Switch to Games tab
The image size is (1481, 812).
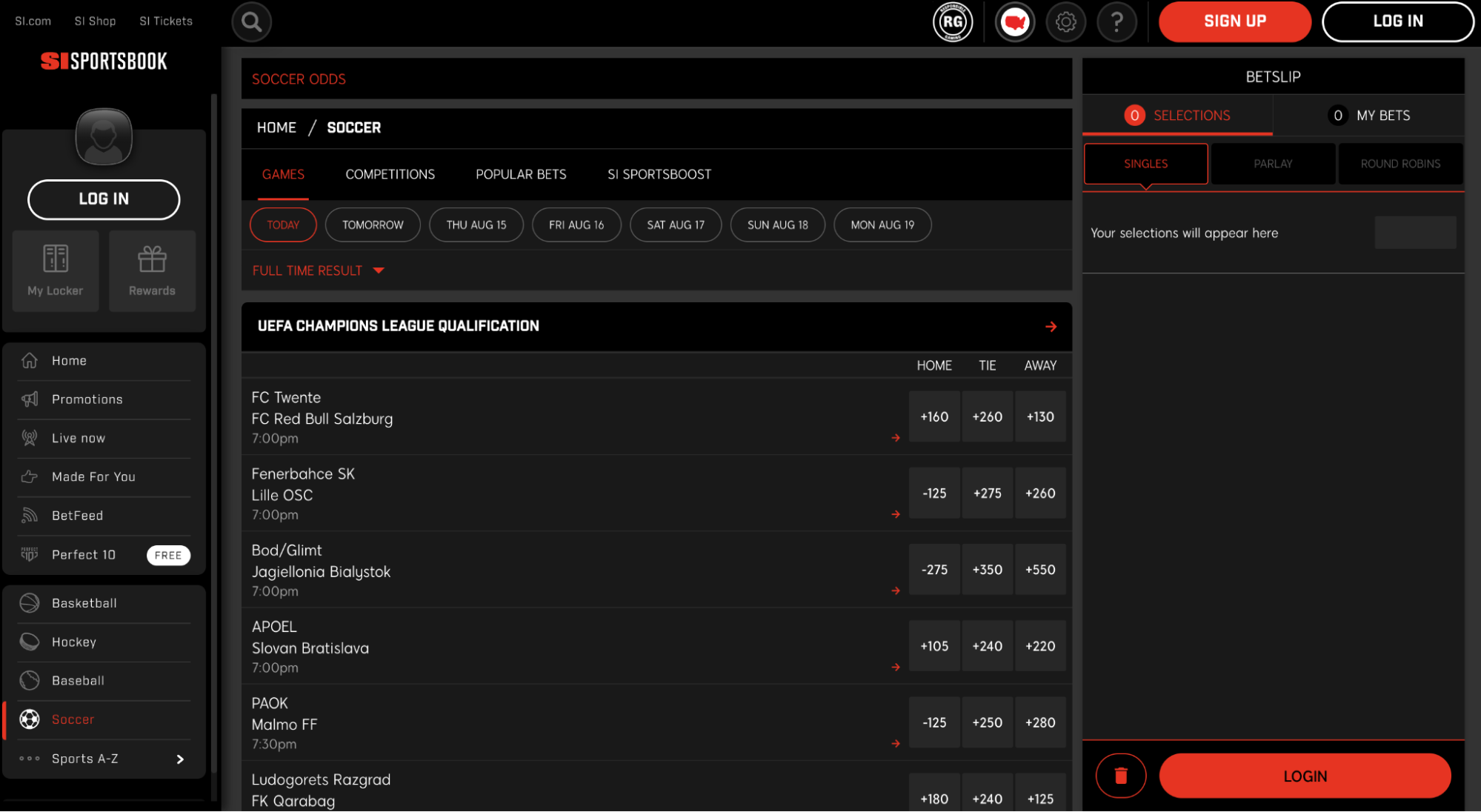click(x=283, y=174)
